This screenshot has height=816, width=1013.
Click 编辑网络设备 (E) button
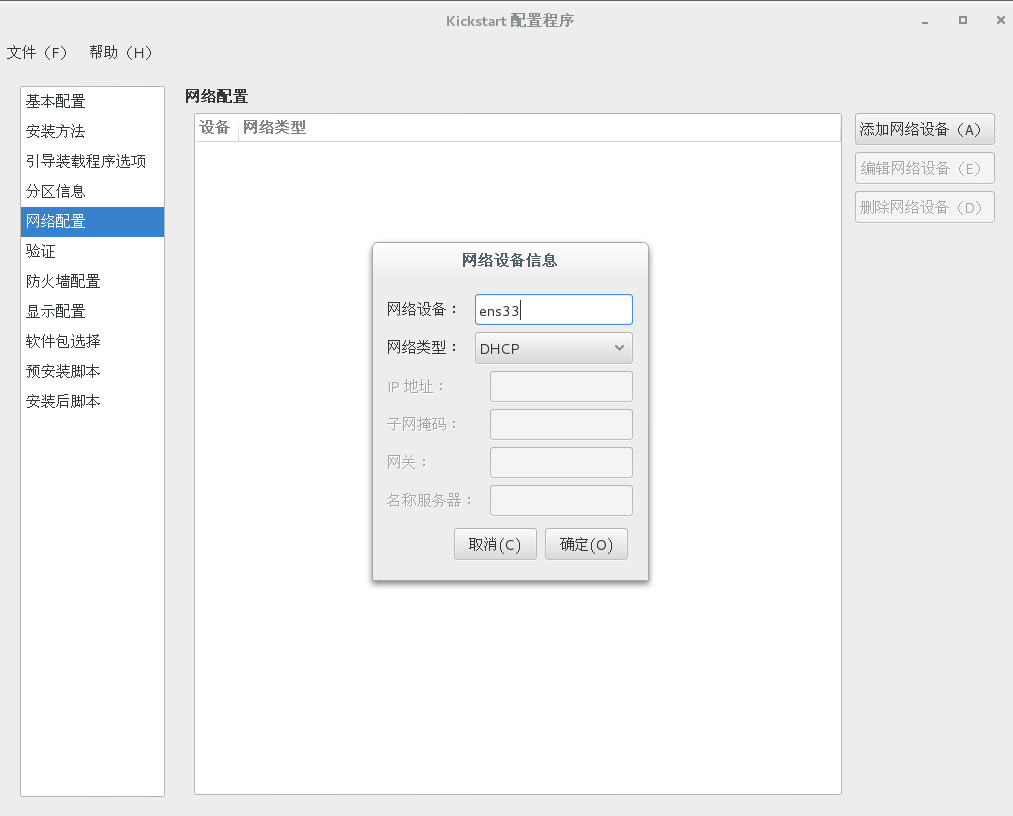pos(924,168)
